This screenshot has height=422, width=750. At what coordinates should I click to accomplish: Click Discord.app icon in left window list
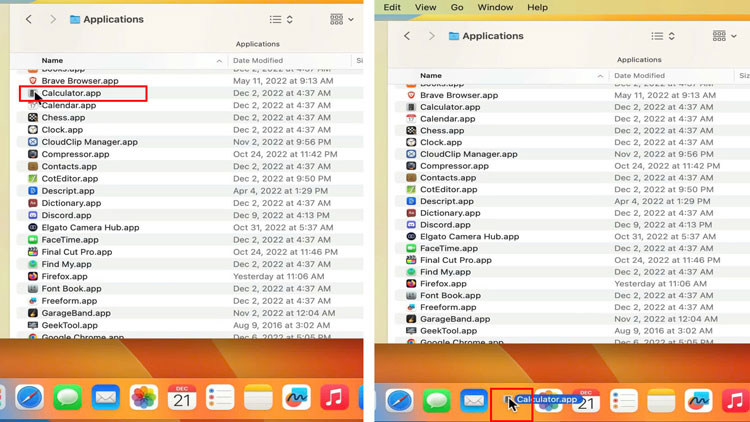point(33,215)
